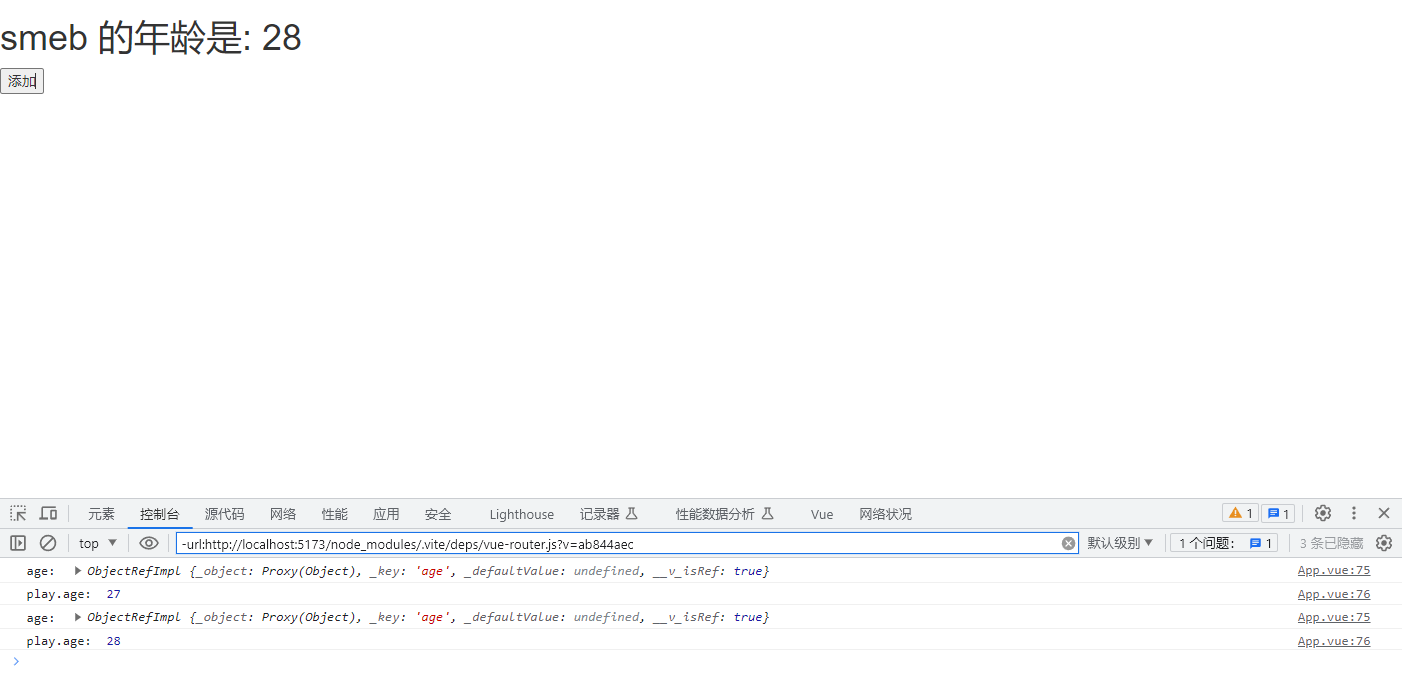Select the 控制台 tab

click(160, 514)
